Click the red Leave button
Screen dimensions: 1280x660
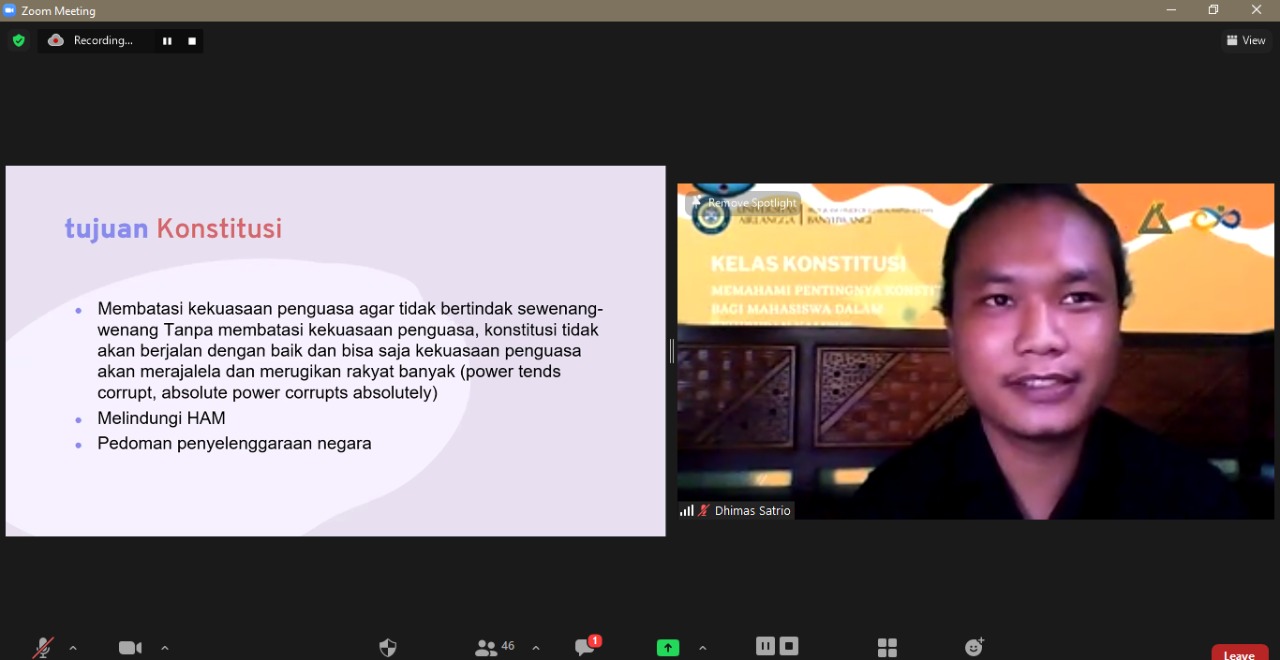(1239, 654)
